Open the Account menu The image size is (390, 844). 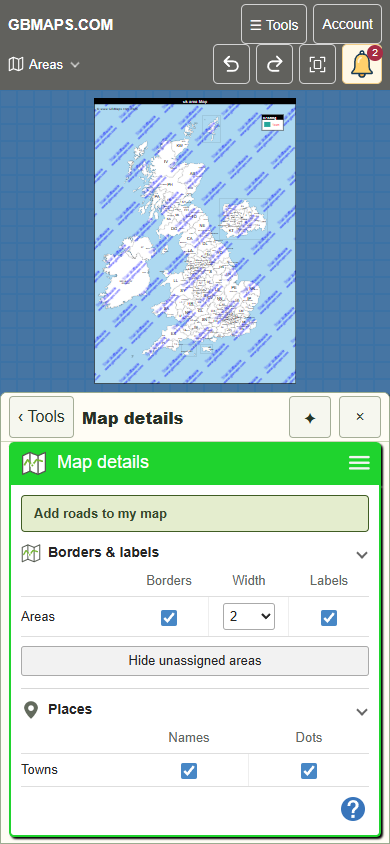click(348, 24)
